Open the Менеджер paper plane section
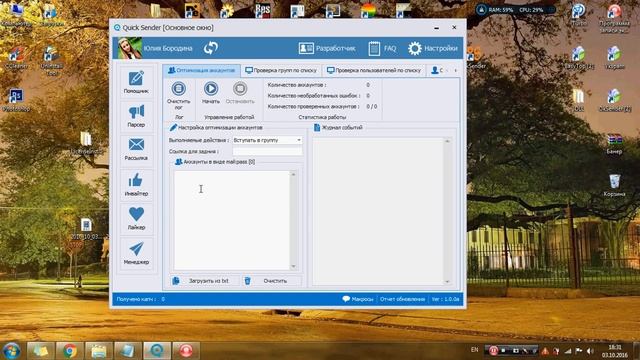The image size is (640, 360). [x=136, y=253]
